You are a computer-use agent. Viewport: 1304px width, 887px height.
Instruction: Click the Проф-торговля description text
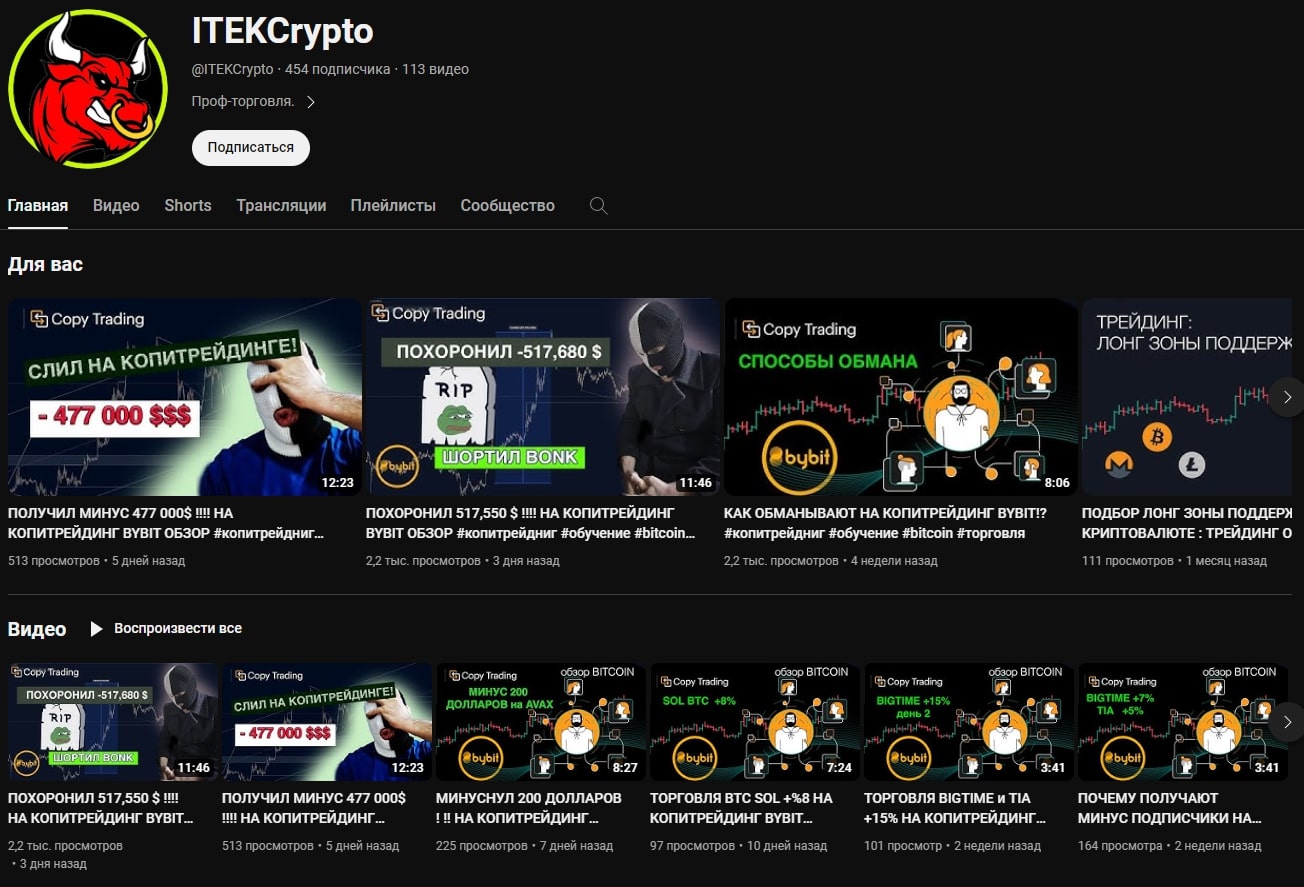click(243, 102)
